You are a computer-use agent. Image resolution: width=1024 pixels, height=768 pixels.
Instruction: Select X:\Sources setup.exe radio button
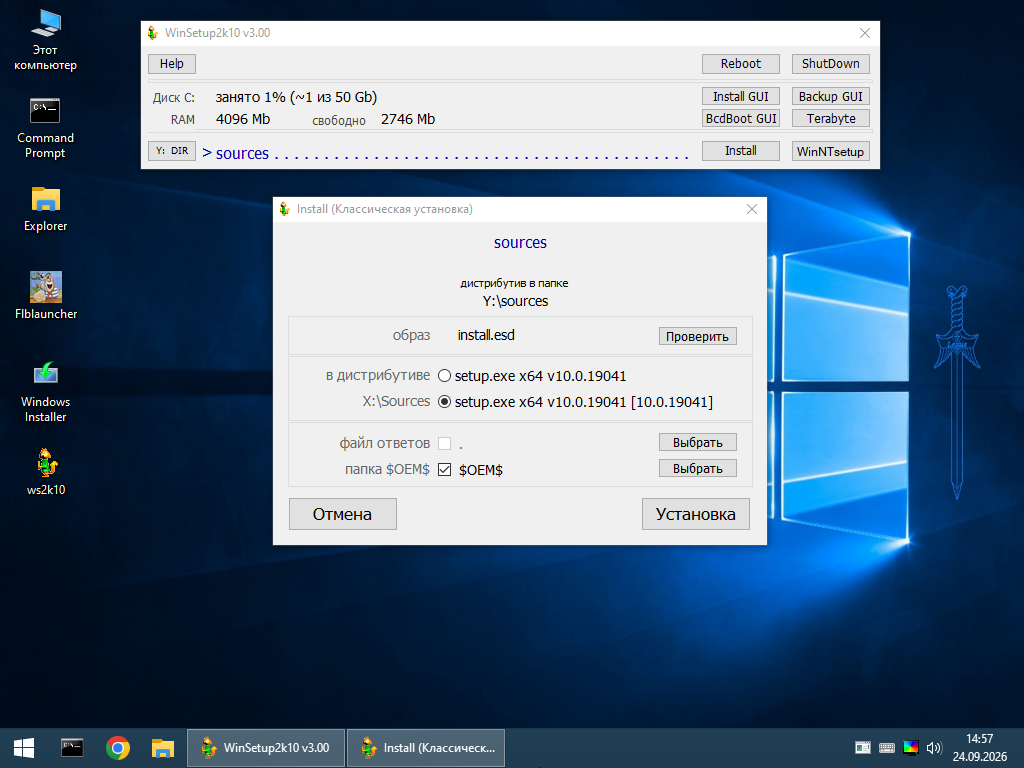tap(444, 402)
